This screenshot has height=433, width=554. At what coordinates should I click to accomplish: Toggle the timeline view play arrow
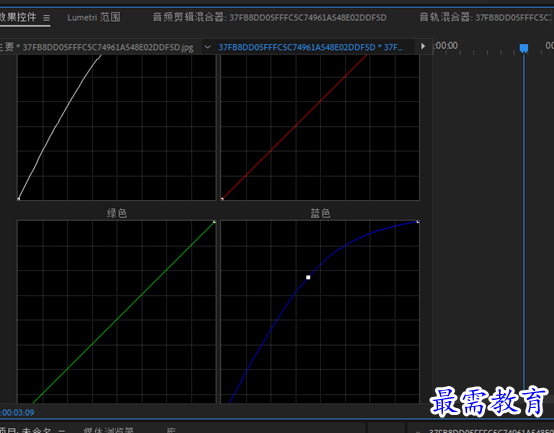click(423, 46)
